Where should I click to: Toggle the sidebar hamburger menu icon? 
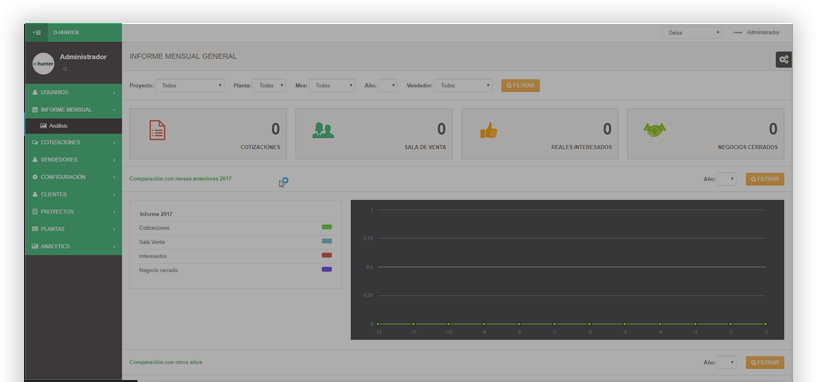pos(36,32)
